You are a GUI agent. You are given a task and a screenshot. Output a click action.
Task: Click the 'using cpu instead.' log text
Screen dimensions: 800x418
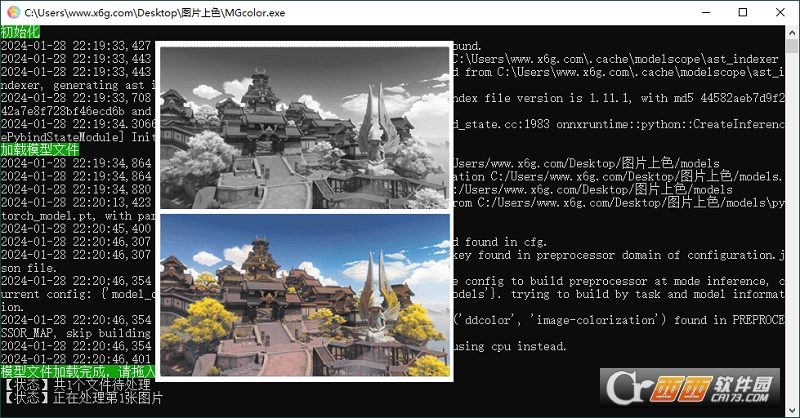510,347
